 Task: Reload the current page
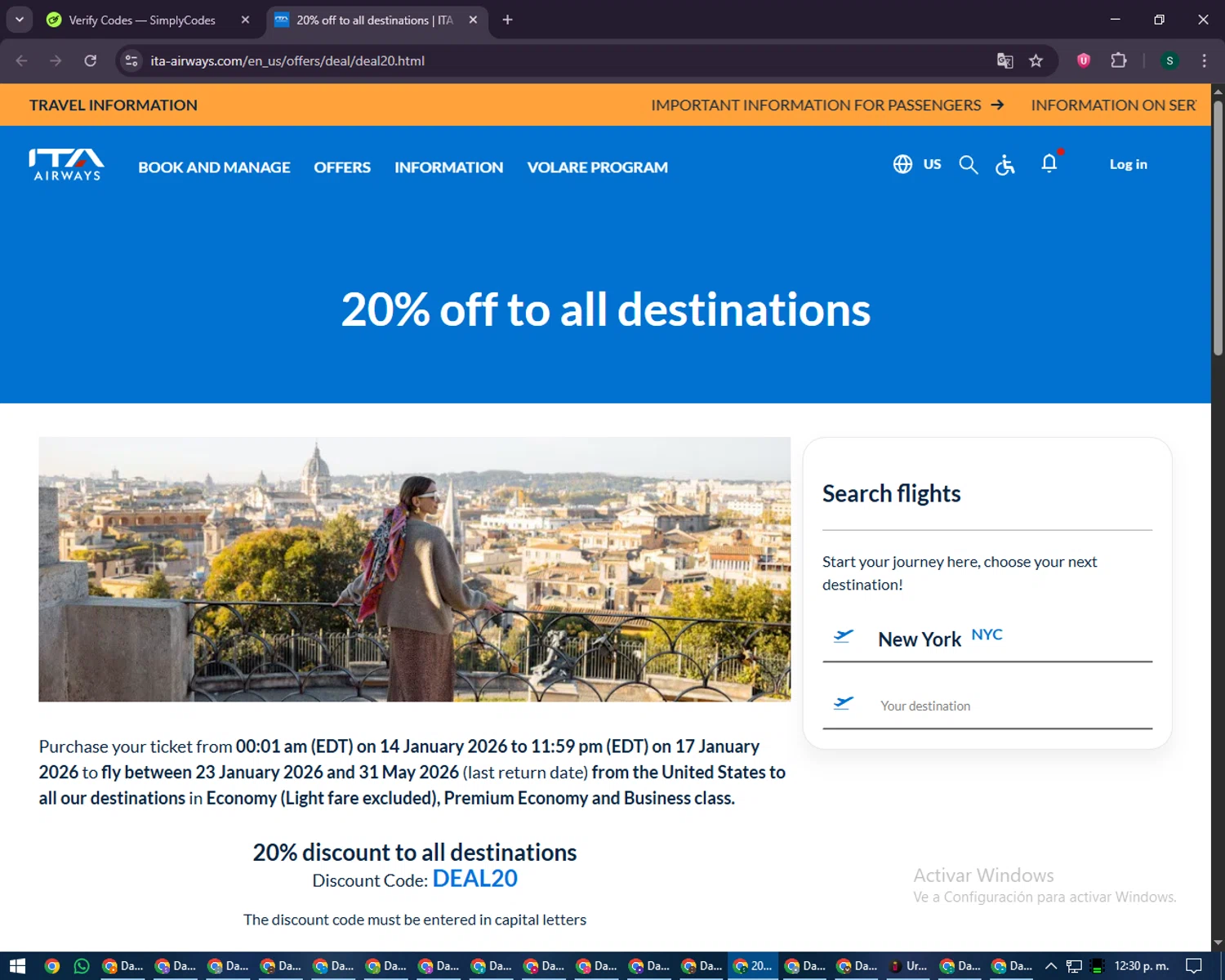click(91, 60)
